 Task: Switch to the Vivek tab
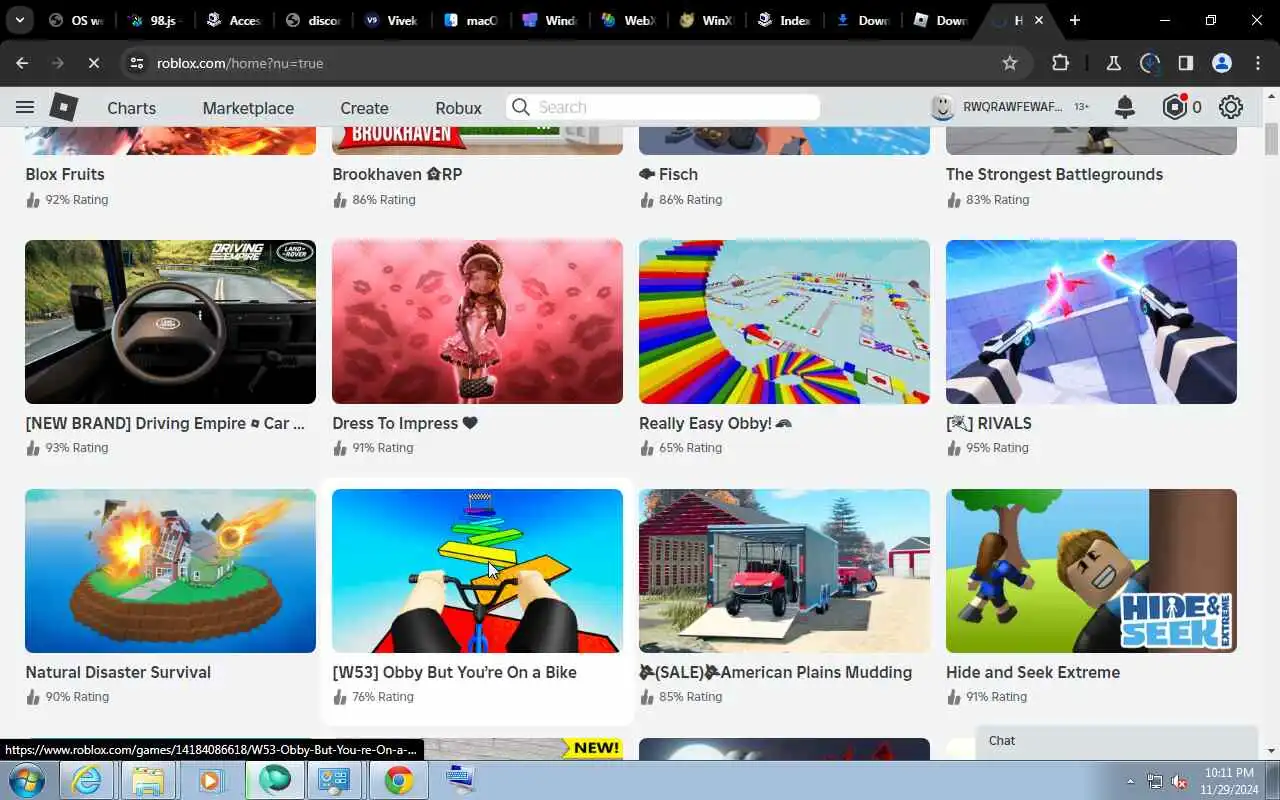392,20
